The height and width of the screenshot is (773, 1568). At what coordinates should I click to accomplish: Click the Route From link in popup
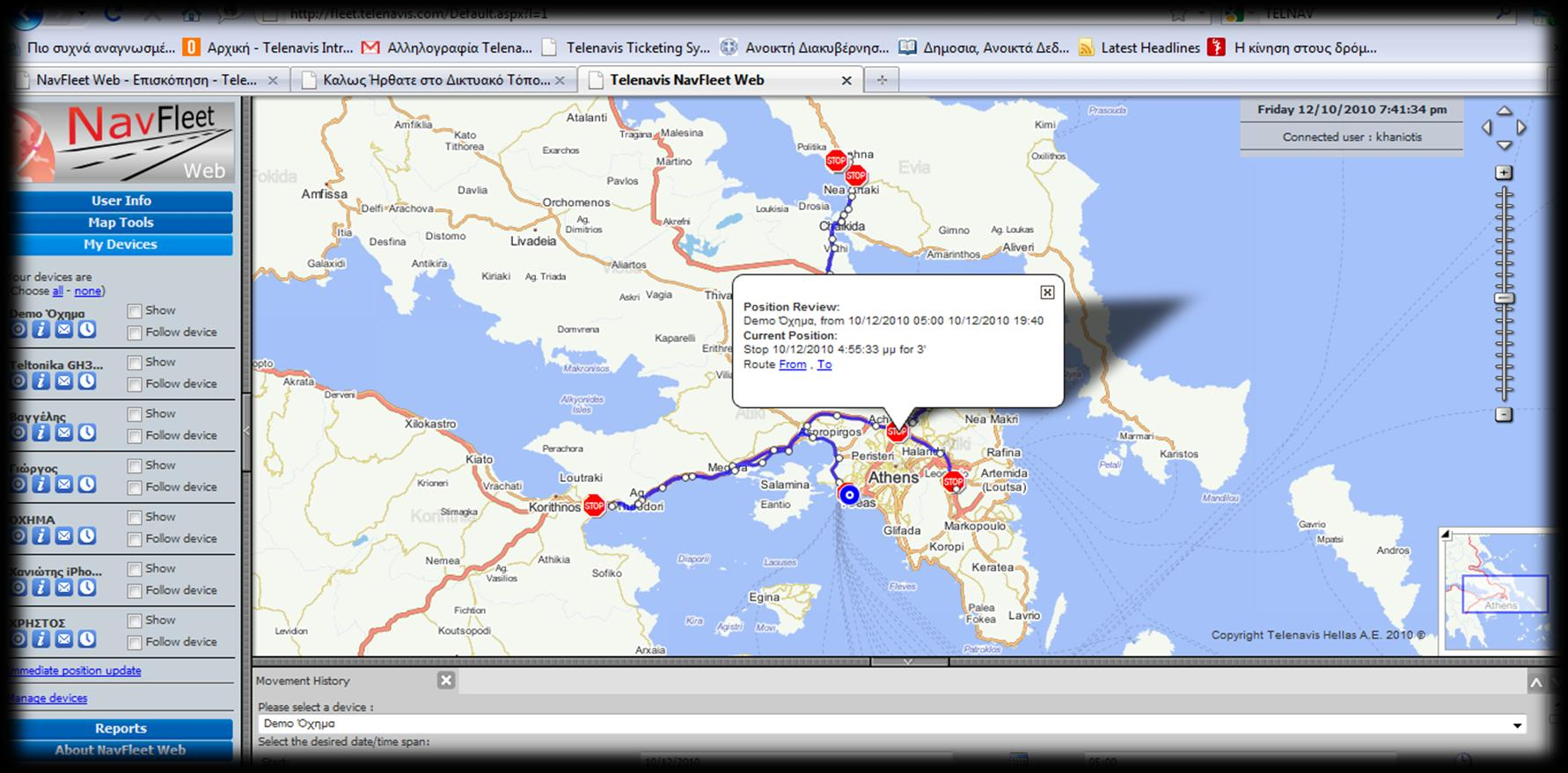point(793,364)
